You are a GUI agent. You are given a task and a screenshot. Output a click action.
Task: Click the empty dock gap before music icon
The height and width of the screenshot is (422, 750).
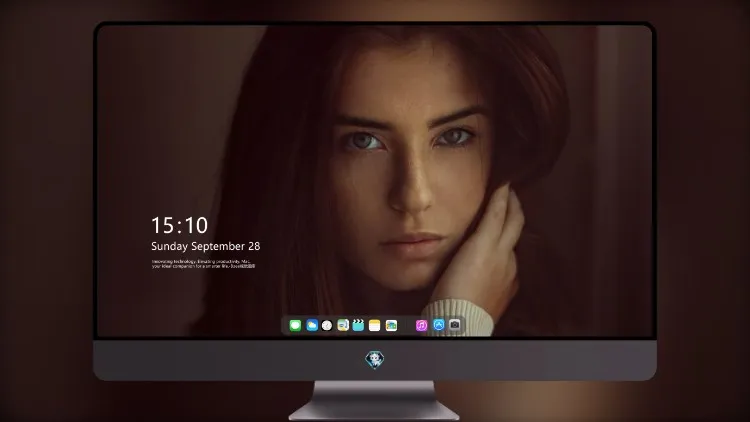(x=407, y=325)
